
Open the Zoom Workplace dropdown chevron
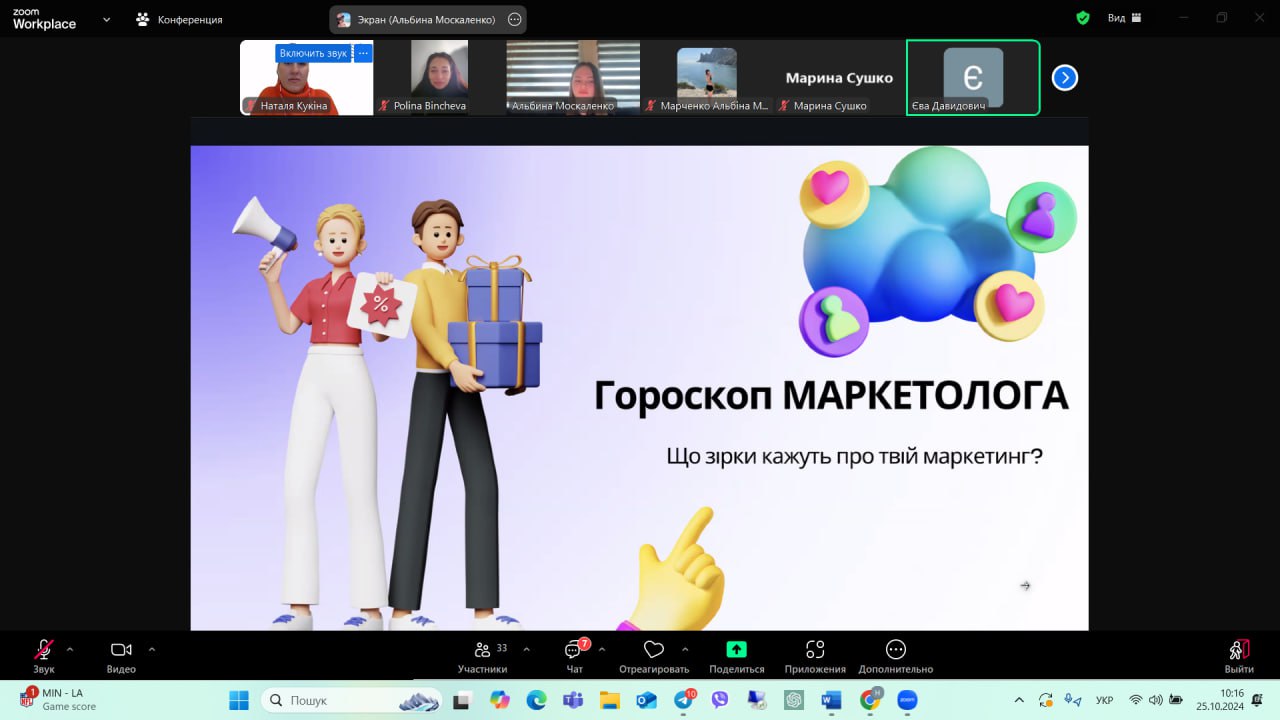[x=106, y=19]
